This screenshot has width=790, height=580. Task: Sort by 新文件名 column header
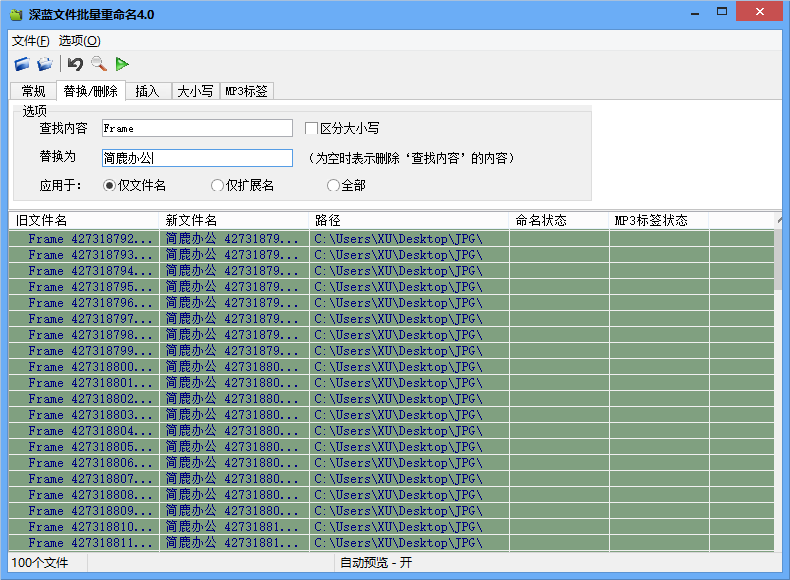click(x=233, y=220)
